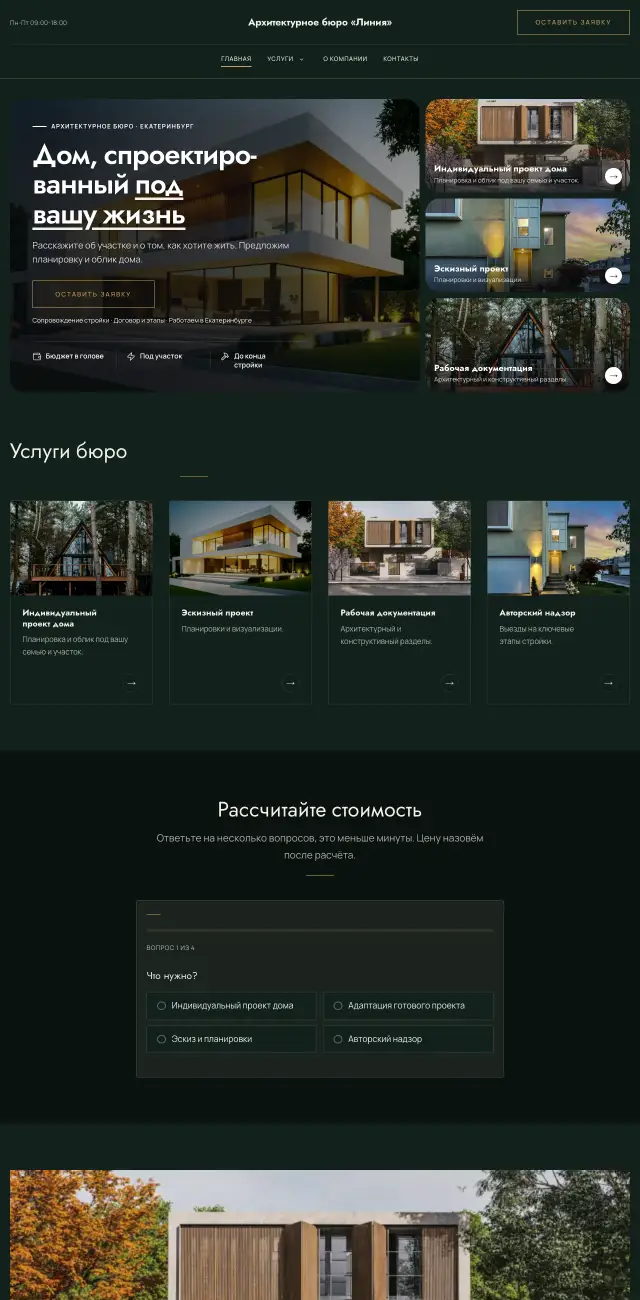Click the hero heading «Дом, спроектированный под вашу жизнь»
This screenshot has width=640, height=1300.
click(145, 185)
